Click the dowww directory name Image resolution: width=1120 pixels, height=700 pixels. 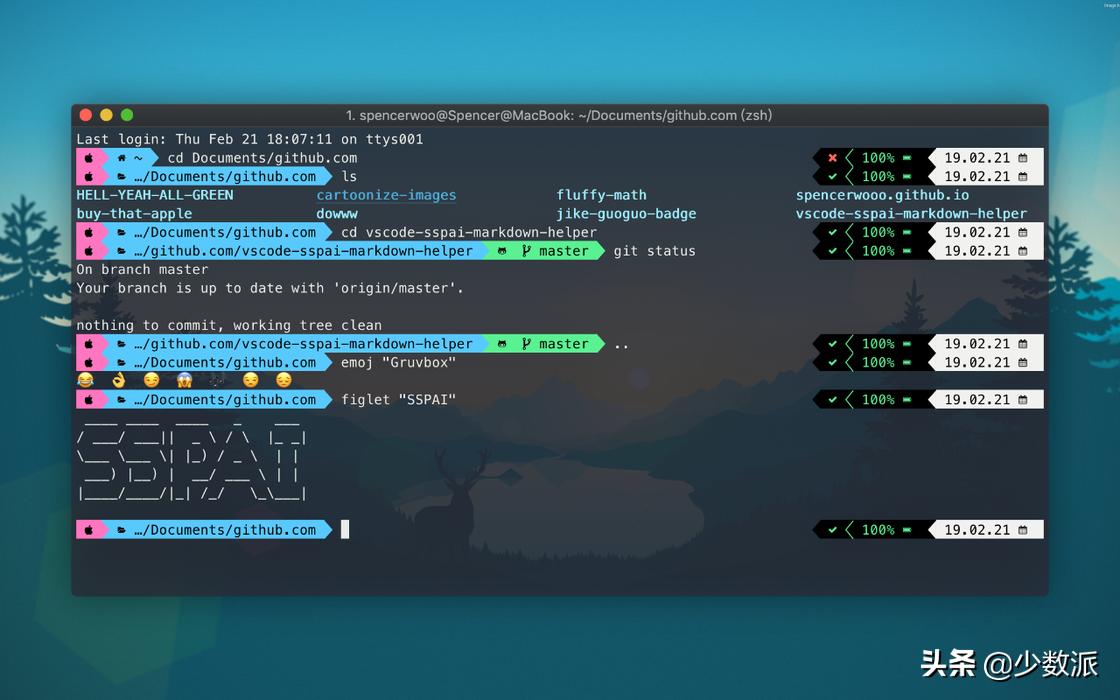(337, 214)
